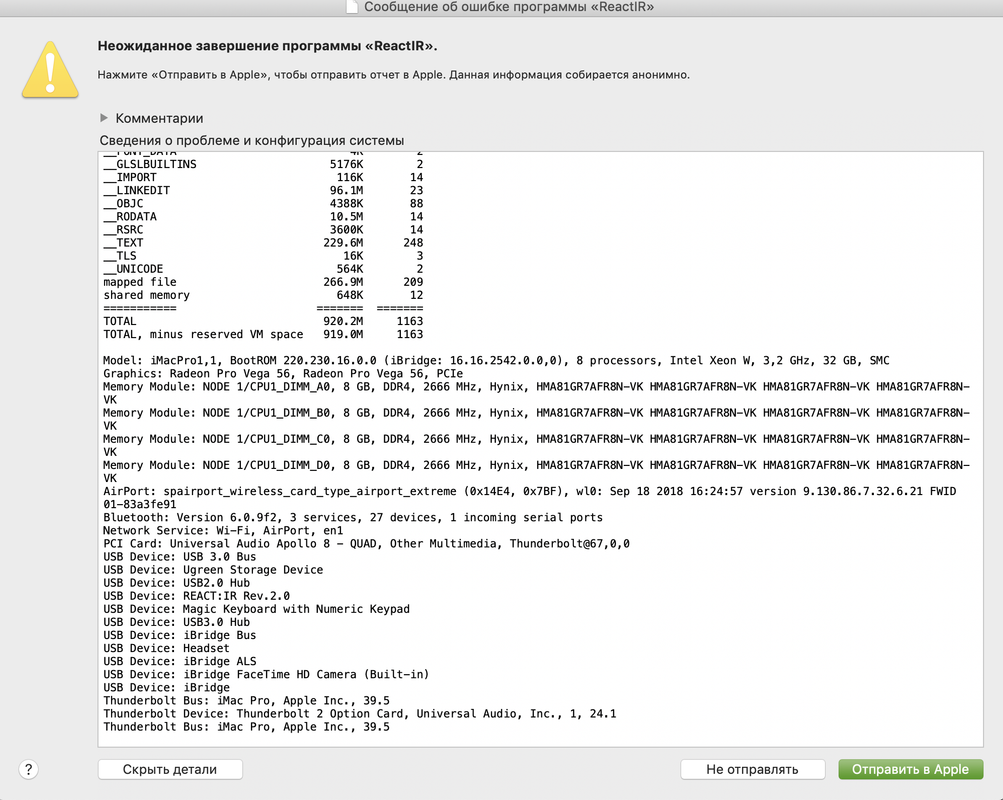Click inside the problem details text area
The height and width of the screenshot is (800, 1003).
[x=541, y=449]
